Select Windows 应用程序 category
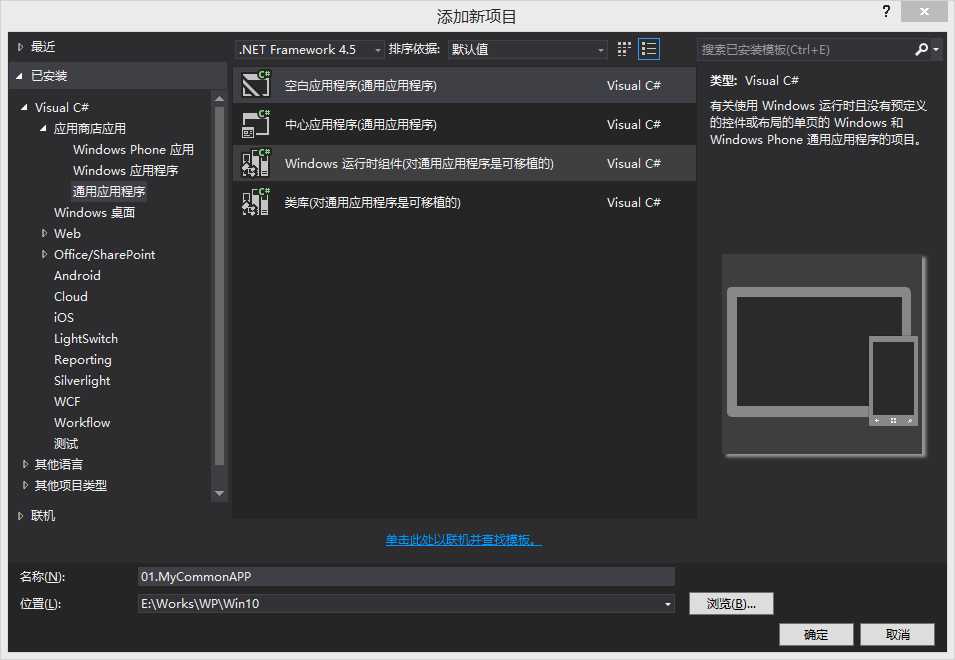Image resolution: width=955 pixels, height=660 pixels. click(125, 170)
